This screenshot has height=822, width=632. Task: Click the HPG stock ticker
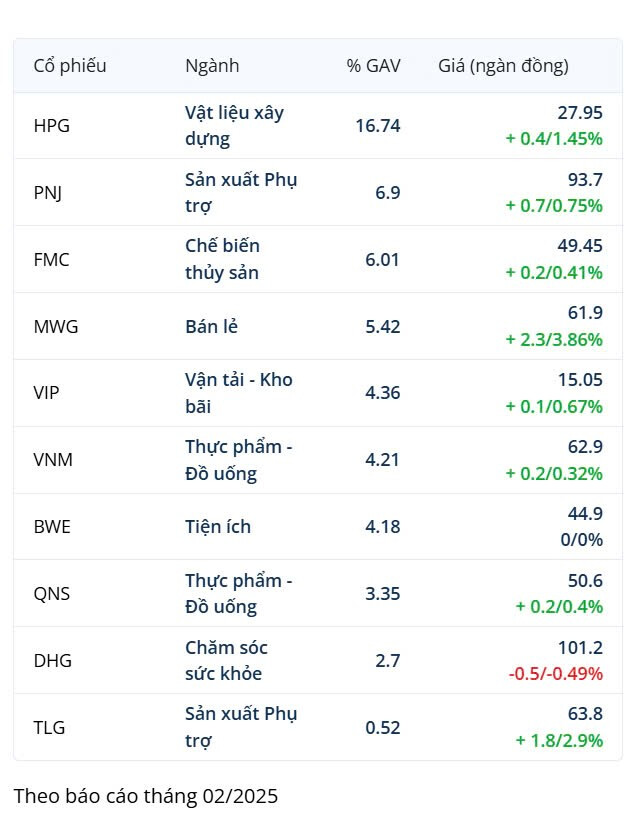pyautogui.click(x=52, y=126)
